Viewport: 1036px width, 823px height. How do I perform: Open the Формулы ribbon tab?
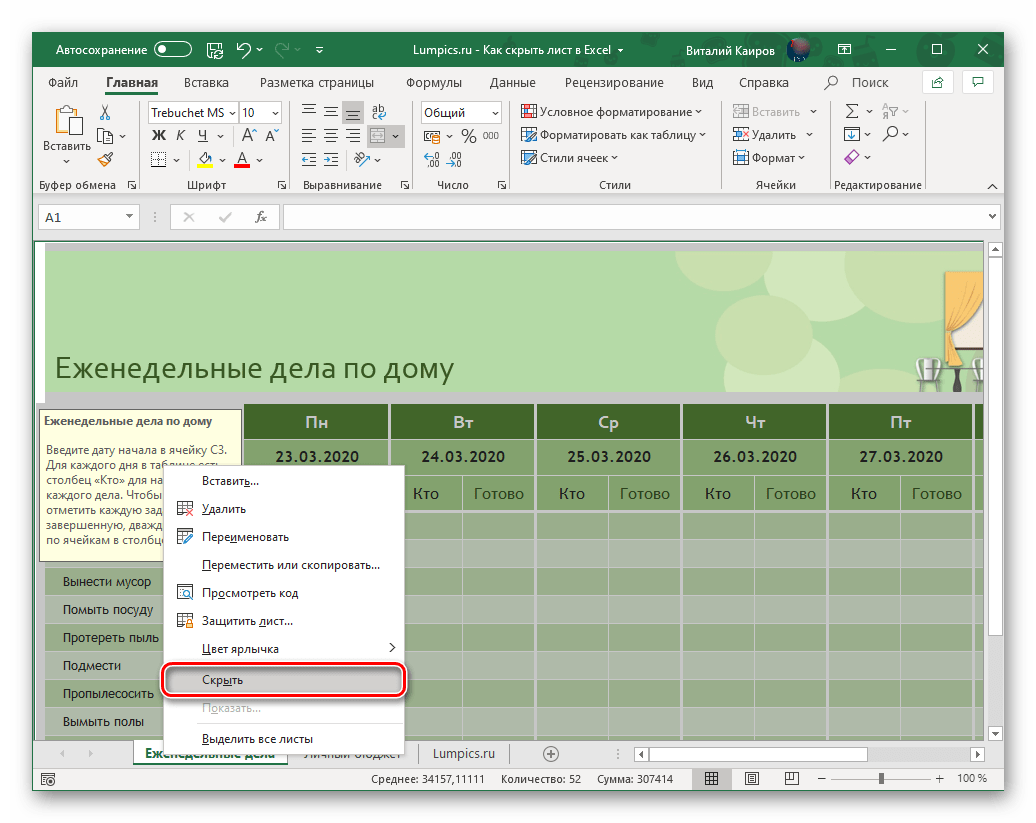tap(433, 83)
